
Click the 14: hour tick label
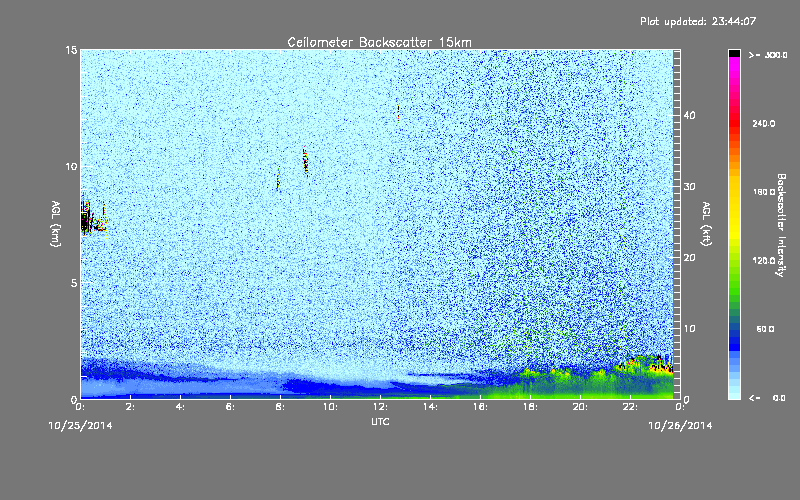pyautogui.click(x=430, y=407)
